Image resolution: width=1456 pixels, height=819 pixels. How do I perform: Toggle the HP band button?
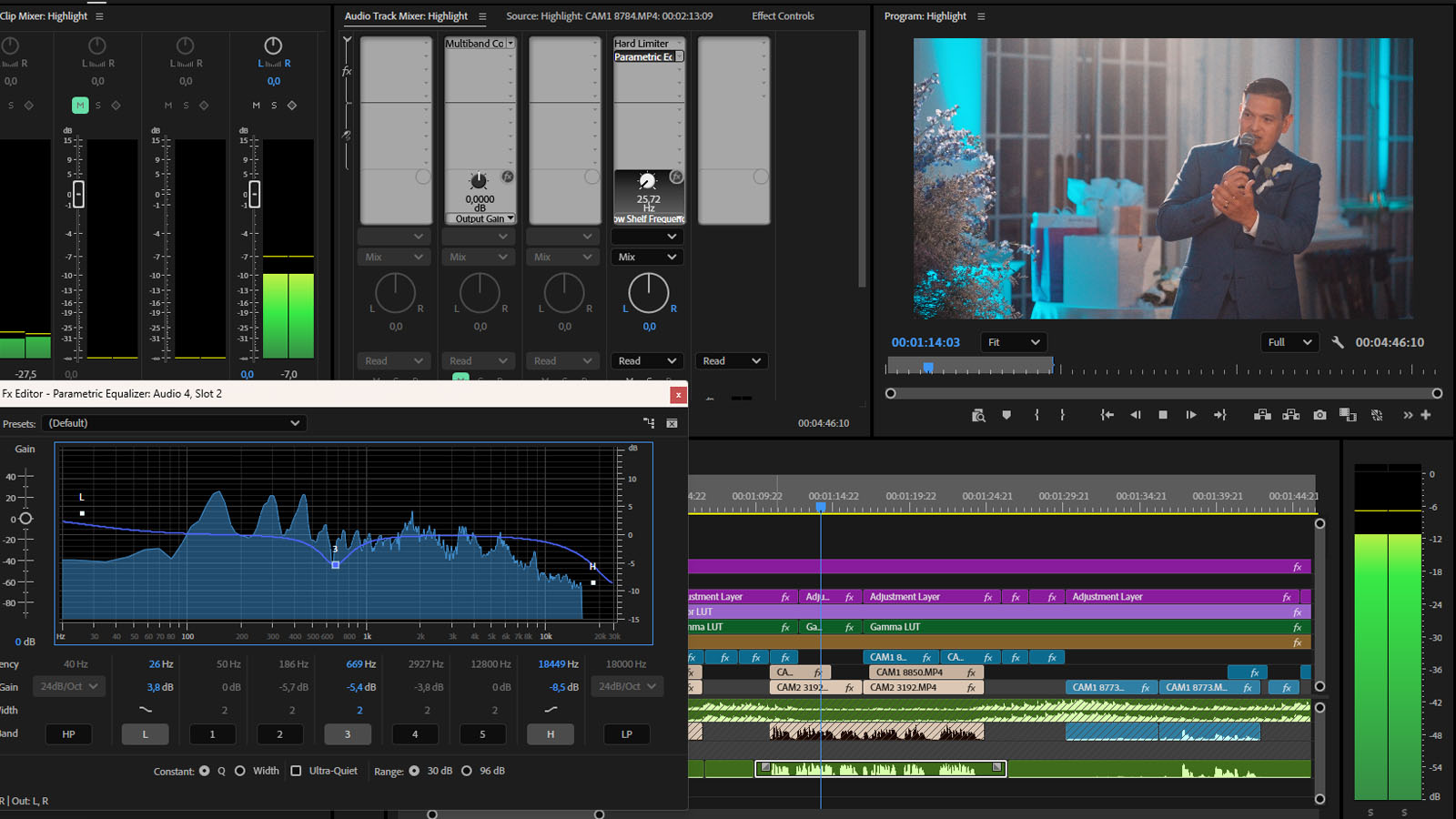tap(68, 734)
